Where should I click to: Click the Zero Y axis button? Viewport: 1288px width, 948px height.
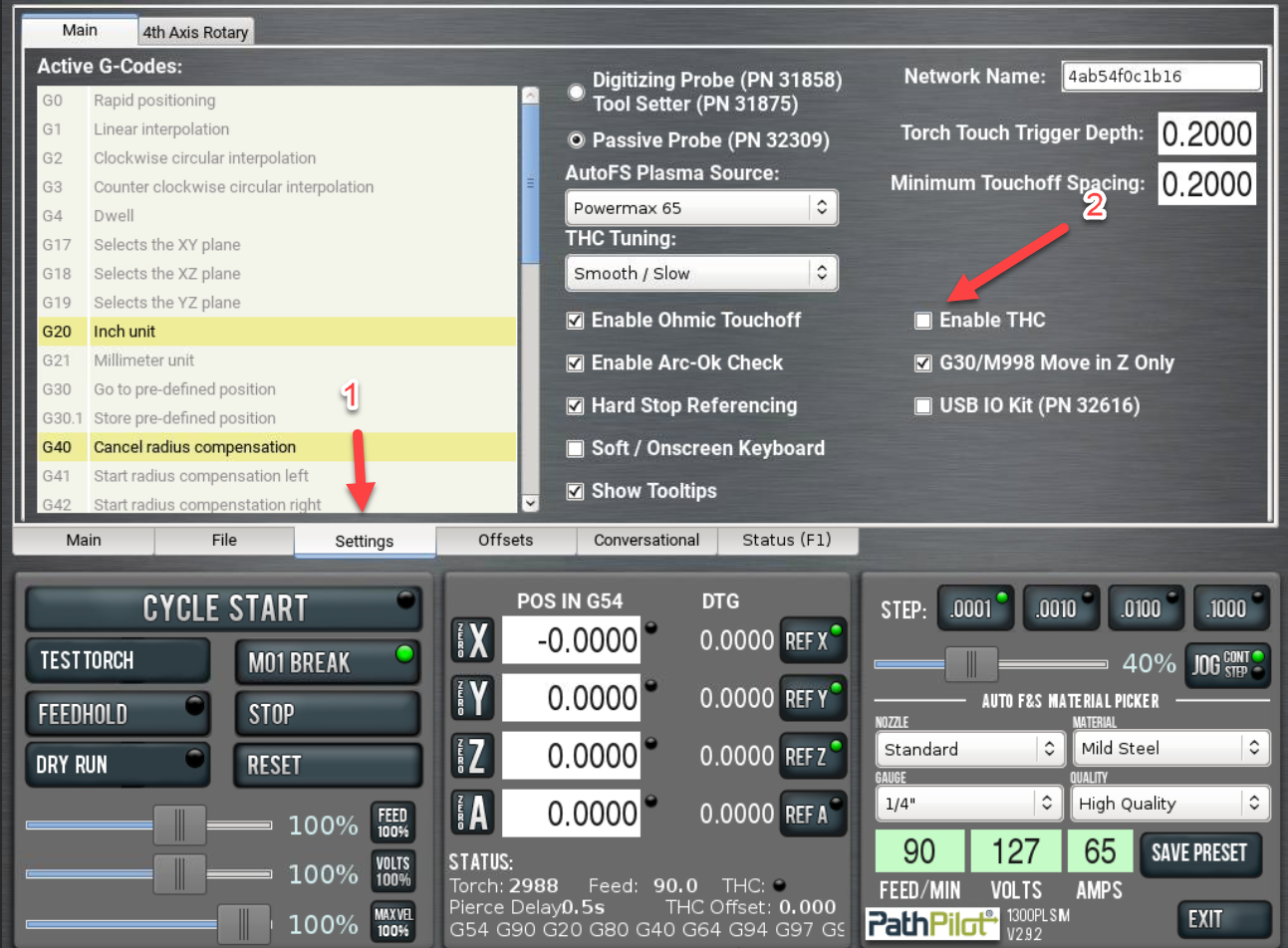(472, 698)
